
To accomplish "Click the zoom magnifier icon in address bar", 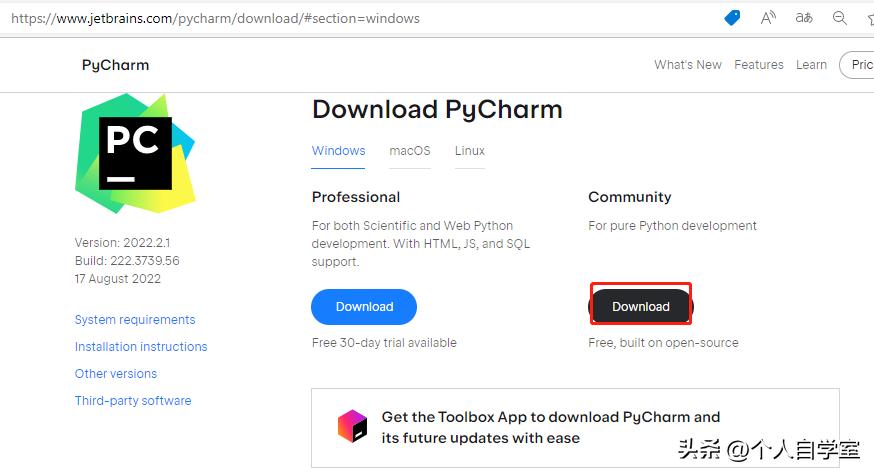I will 839,18.
